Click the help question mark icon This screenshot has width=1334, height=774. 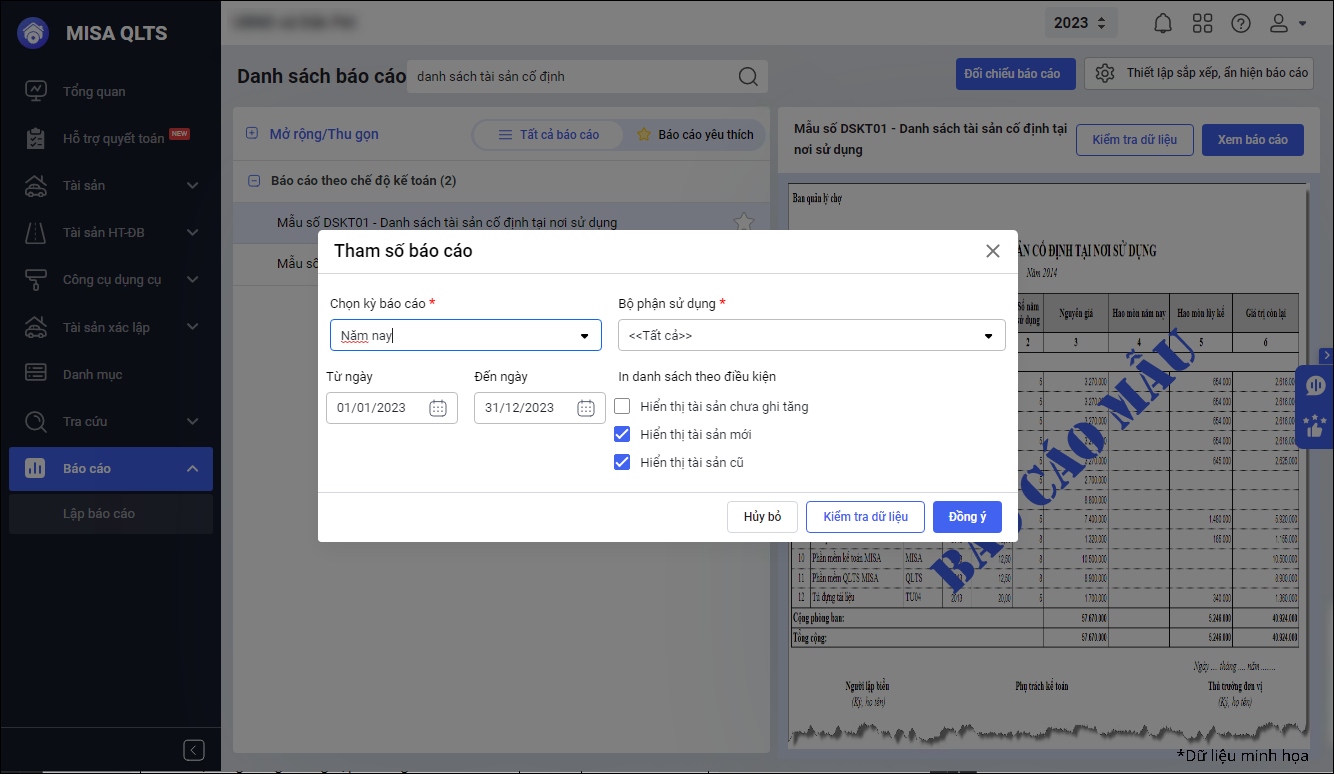pos(1241,23)
